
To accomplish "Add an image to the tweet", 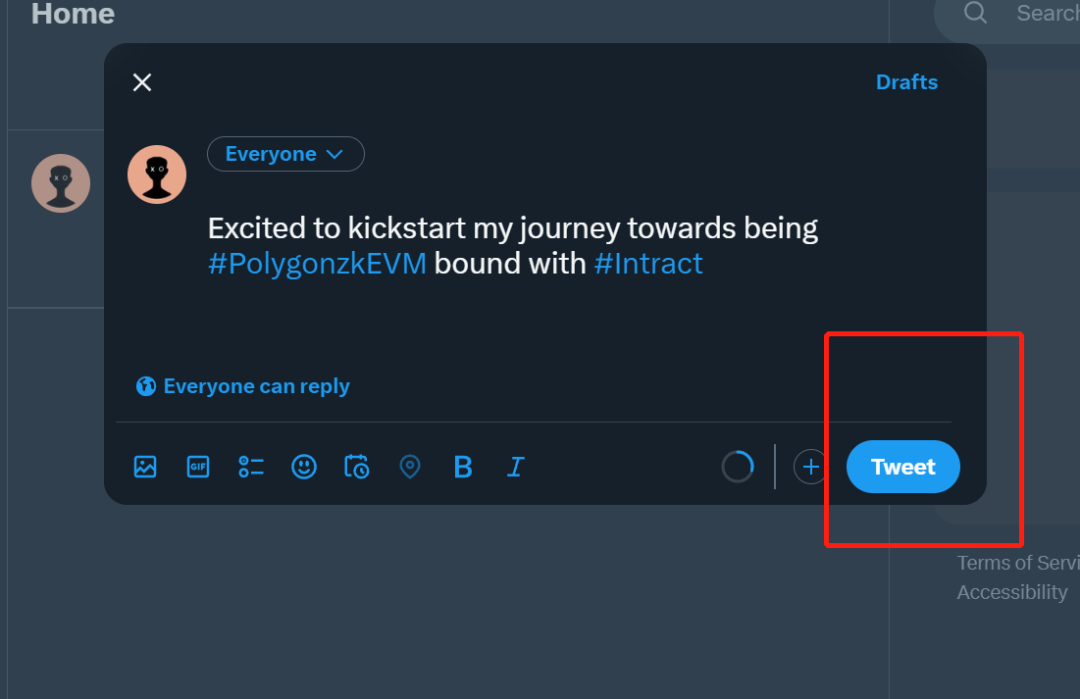I will [145, 466].
